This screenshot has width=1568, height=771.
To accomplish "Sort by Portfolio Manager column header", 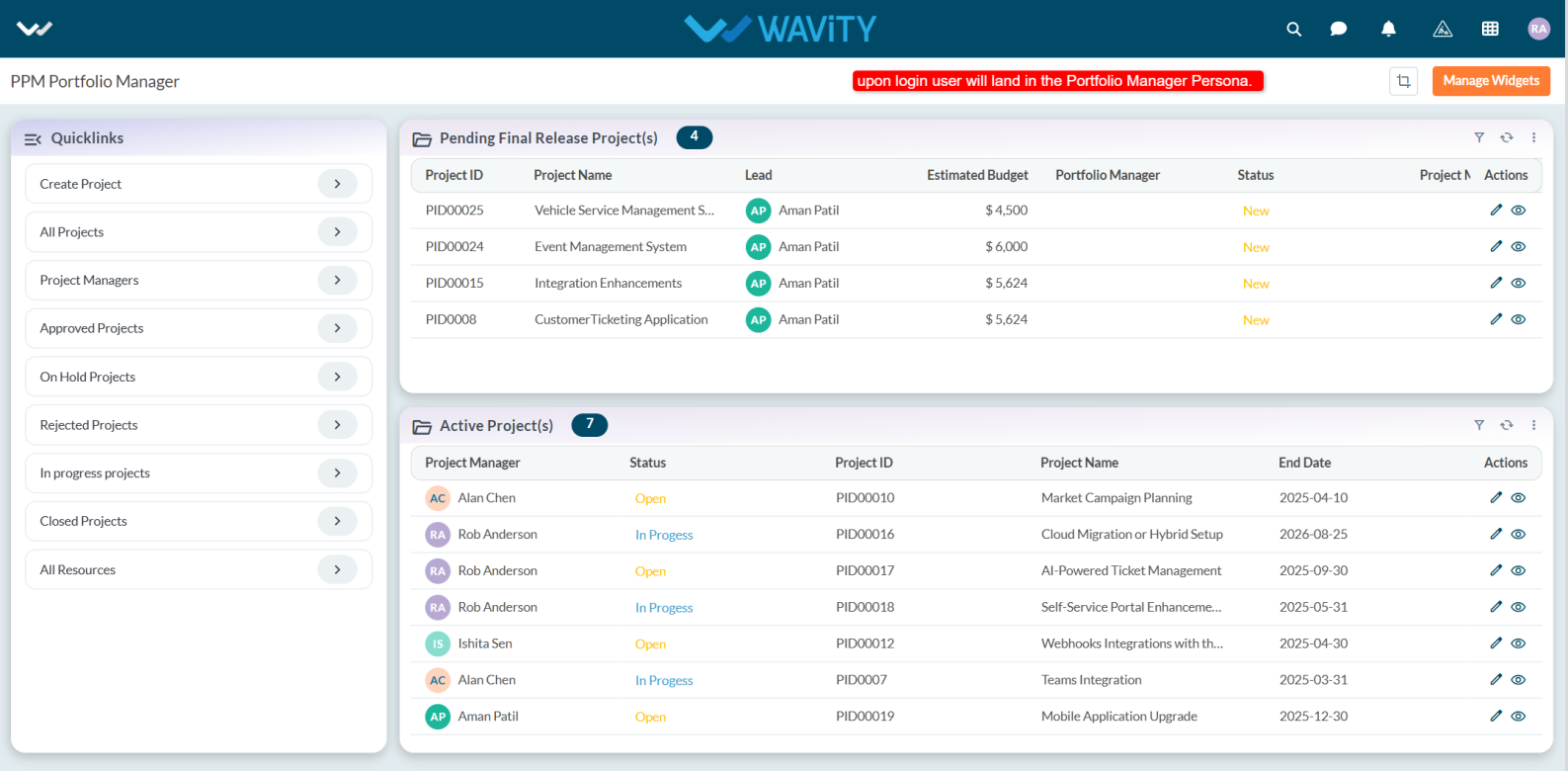I will point(1108,175).
